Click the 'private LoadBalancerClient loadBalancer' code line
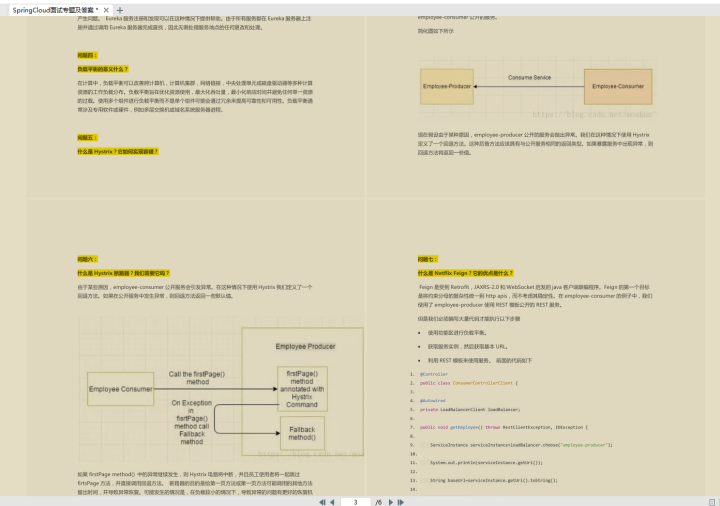 point(470,410)
